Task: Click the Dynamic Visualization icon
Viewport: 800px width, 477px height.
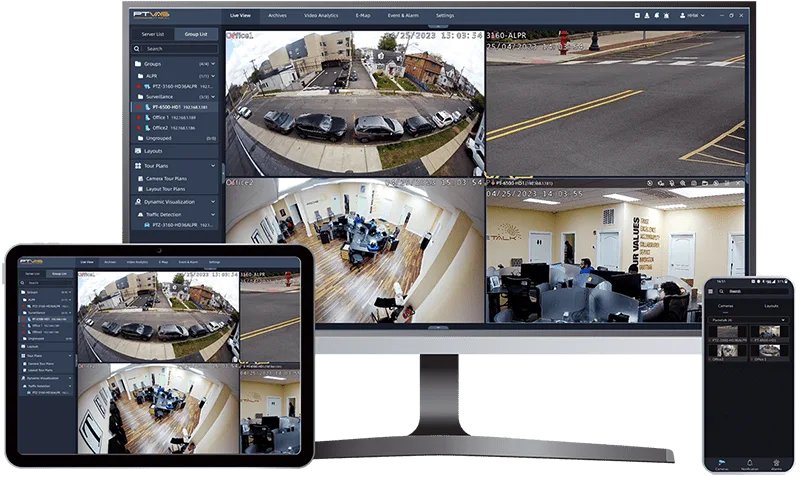Action: (138, 202)
